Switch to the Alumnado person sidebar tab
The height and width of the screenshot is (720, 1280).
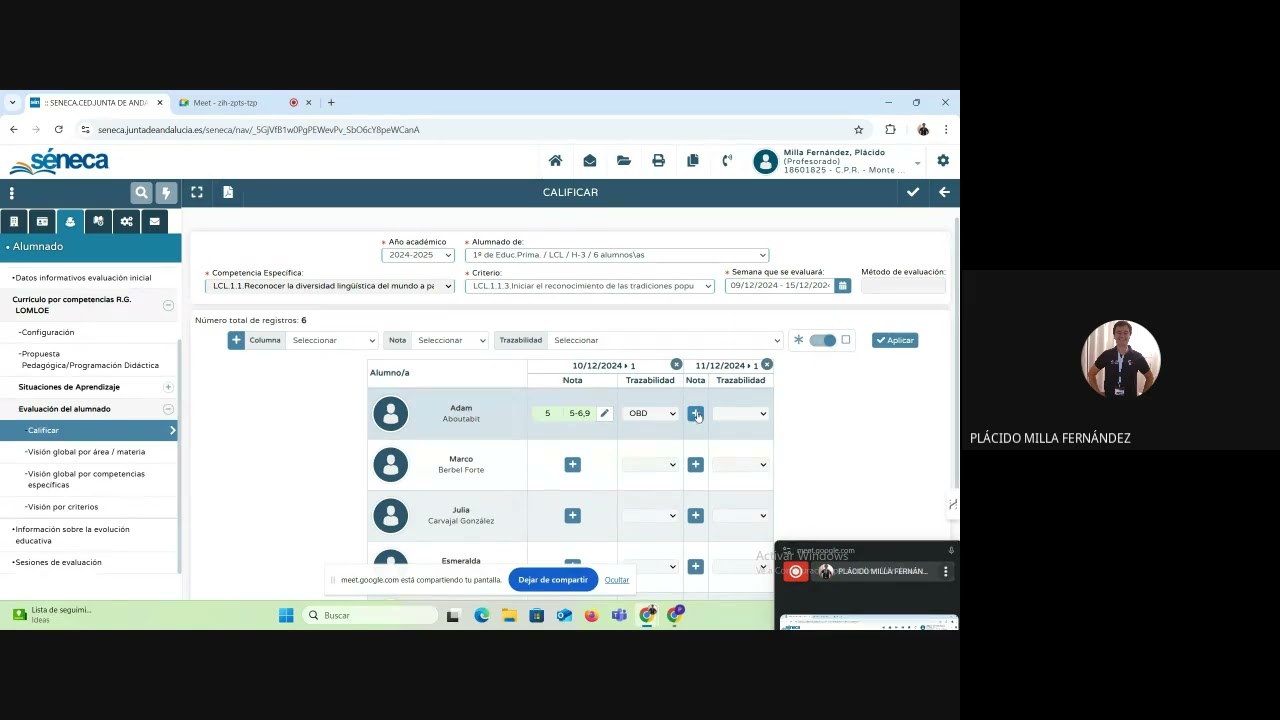[70, 221]
